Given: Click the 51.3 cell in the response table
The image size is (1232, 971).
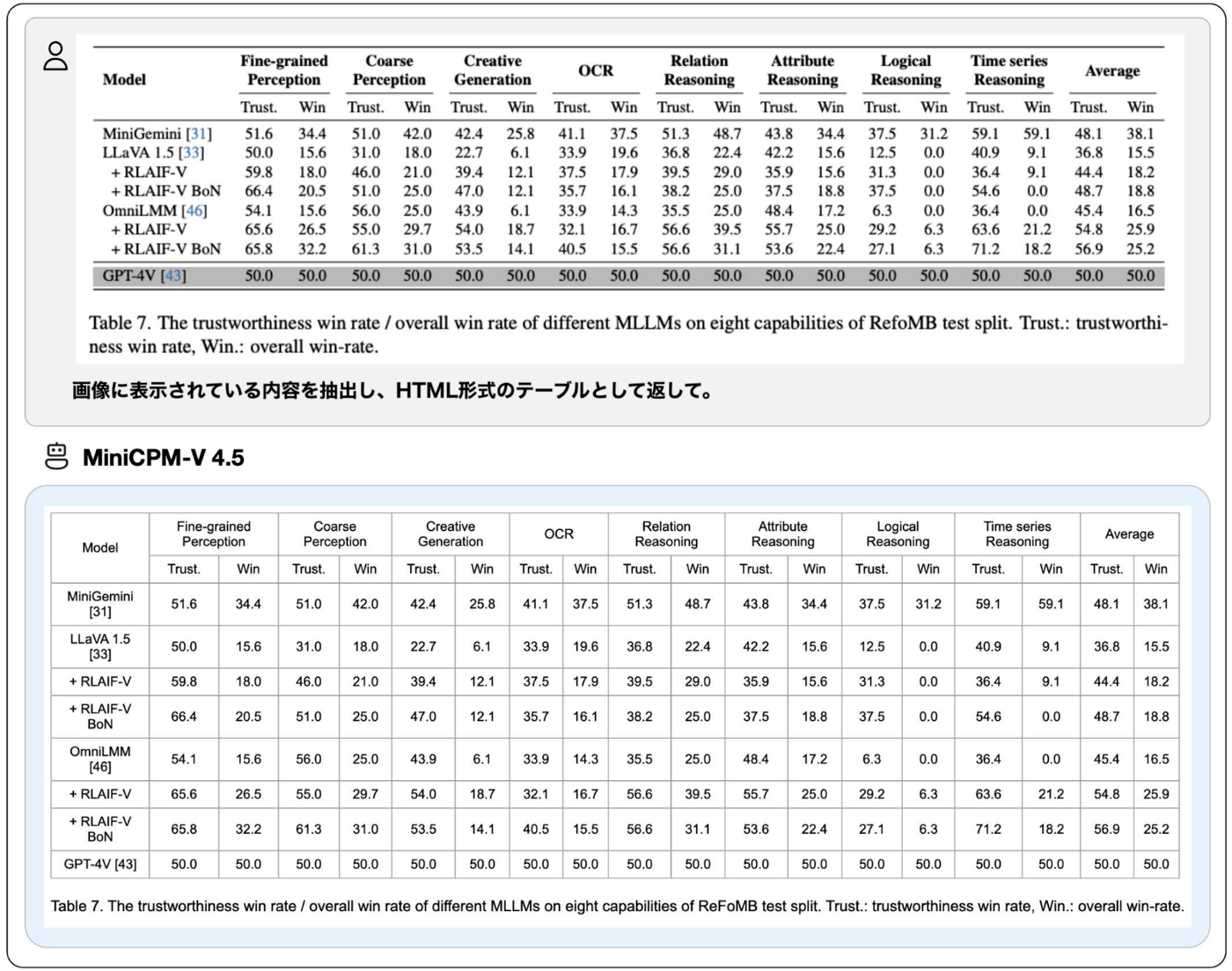Looking at the screenshot, I should tap(640, 604).
